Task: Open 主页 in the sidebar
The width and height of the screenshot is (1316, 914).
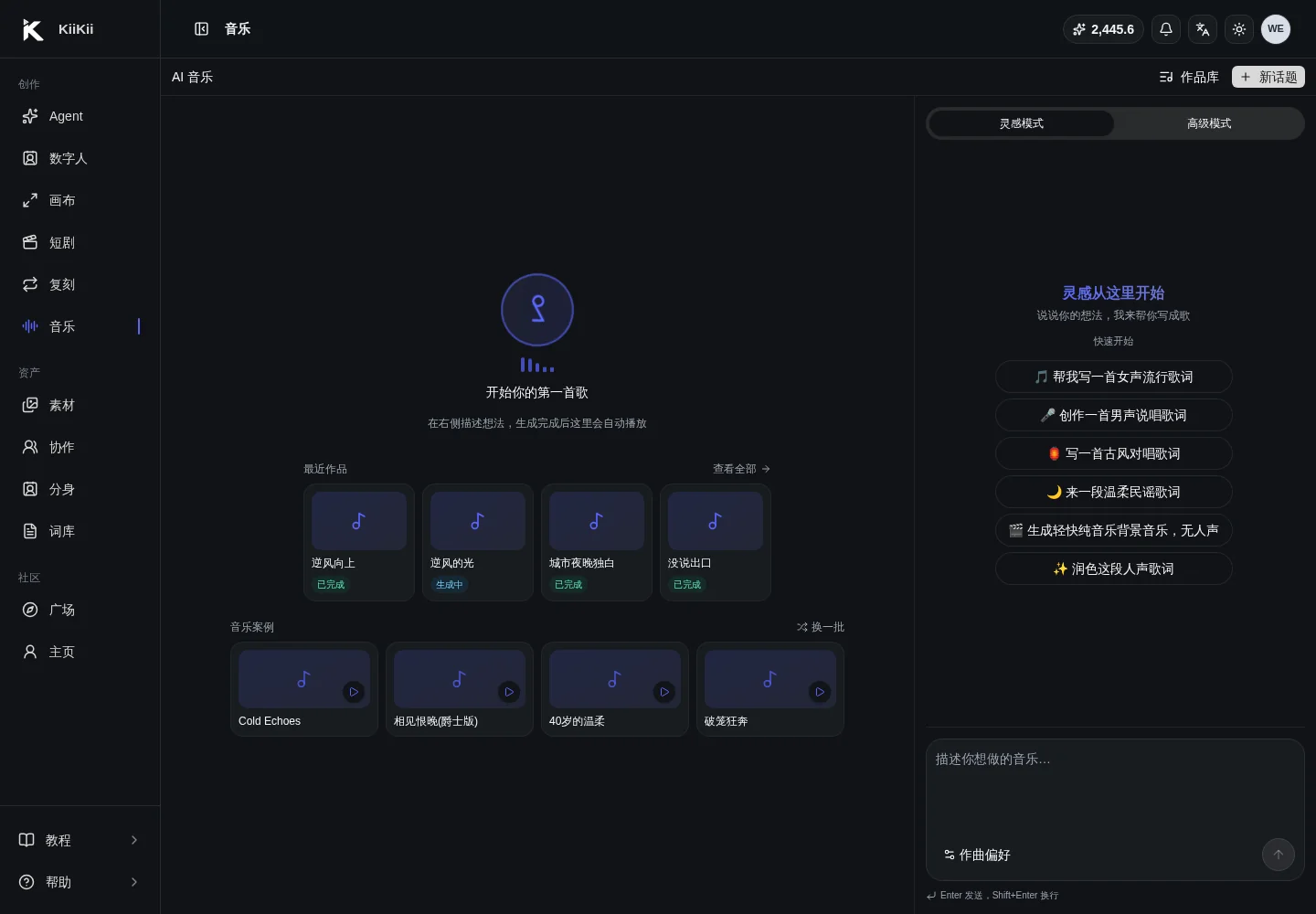Action: click(80, 652)
